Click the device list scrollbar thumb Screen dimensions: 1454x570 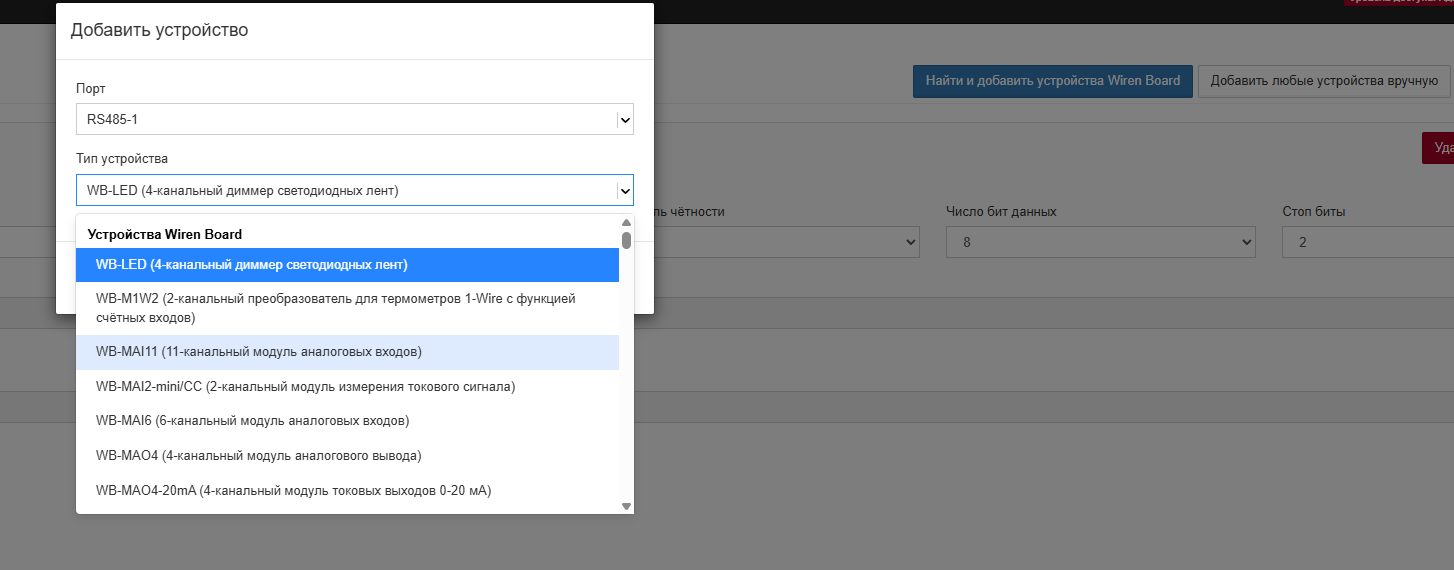[626, 240]
